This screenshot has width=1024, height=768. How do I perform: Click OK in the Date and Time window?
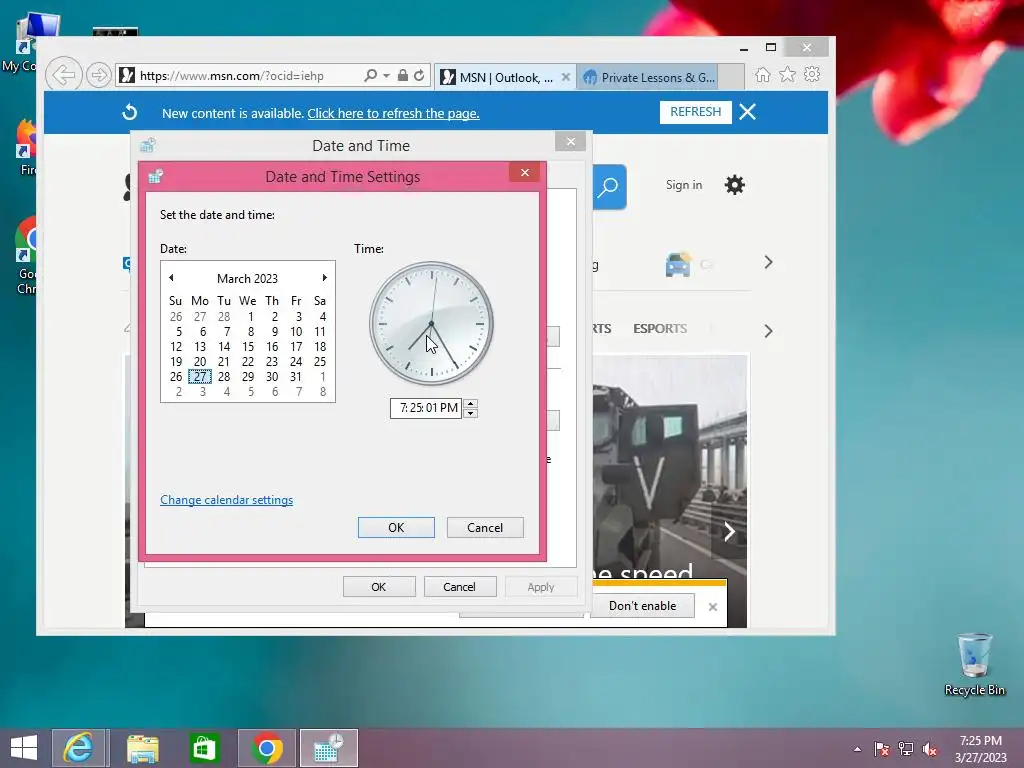tap(379, 587)
